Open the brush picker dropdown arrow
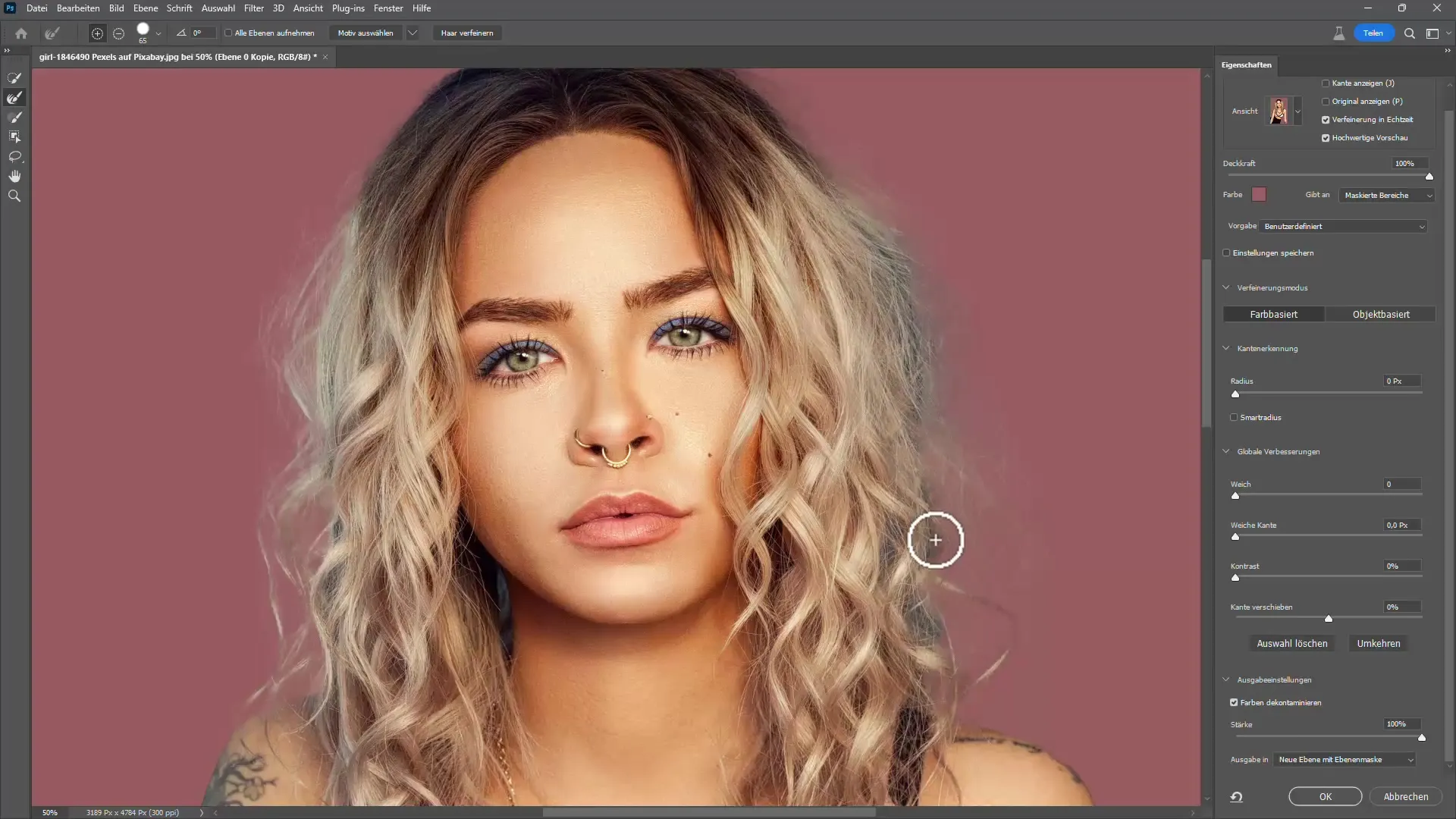 pos(158,33)
